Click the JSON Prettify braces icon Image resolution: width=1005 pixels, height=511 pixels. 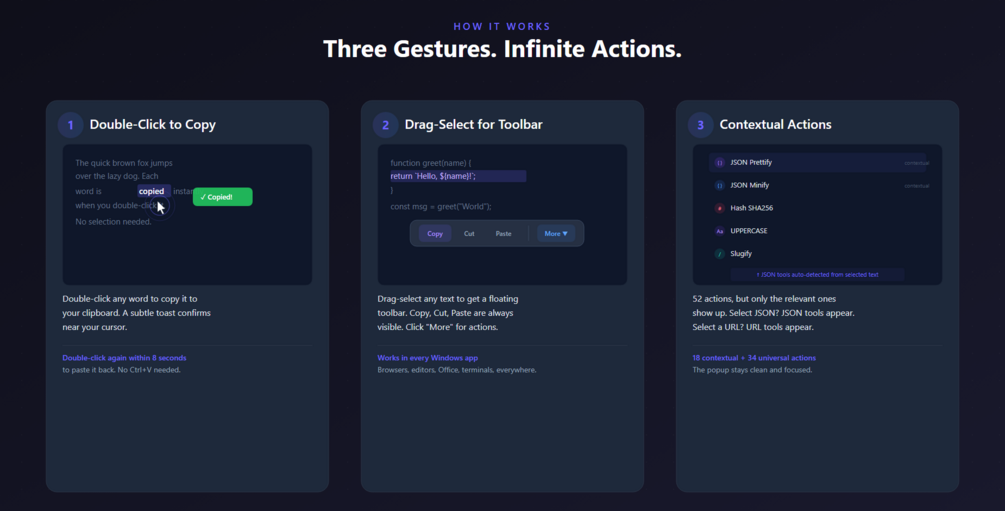tap(719, 162)
